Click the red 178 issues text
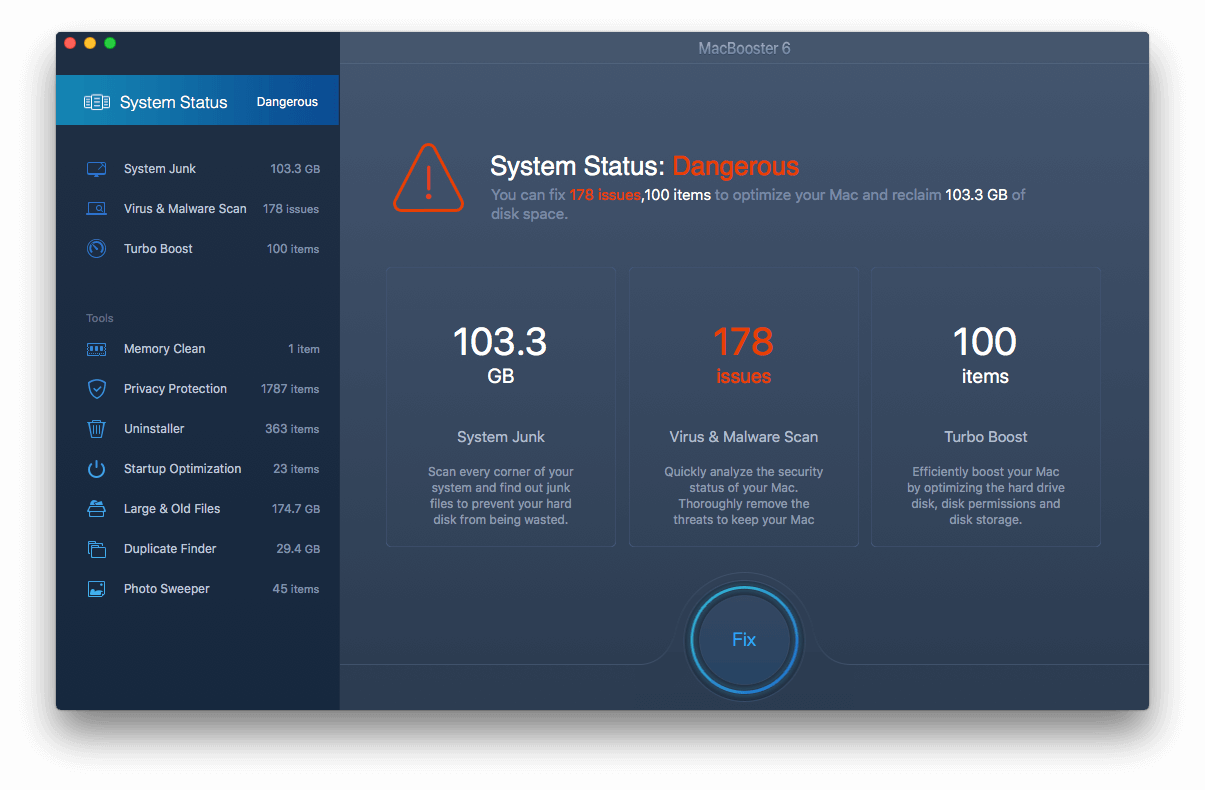The image size is (1205, 790). [605, 194]
